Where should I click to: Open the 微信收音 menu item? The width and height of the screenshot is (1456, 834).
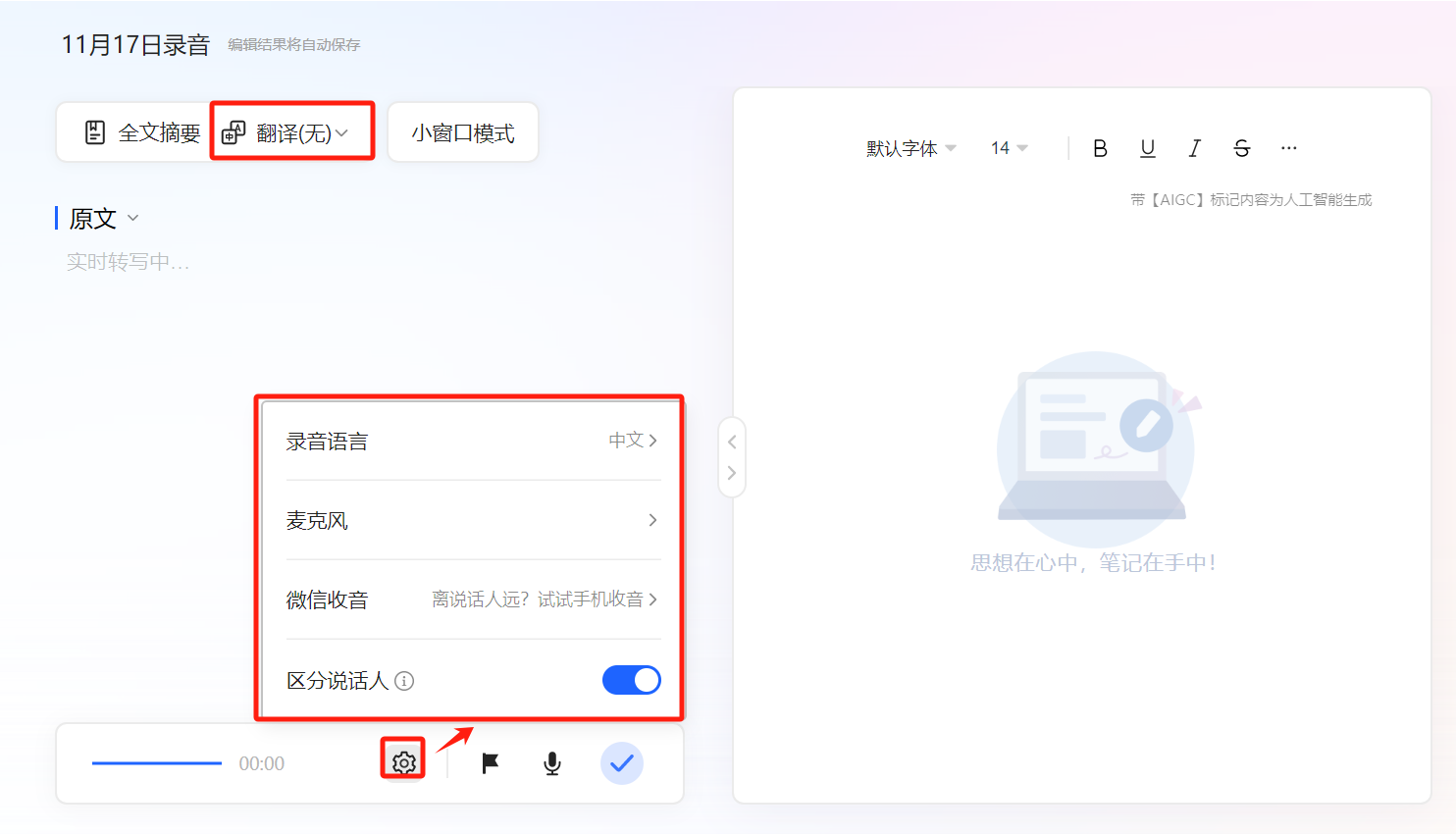click(472, 599)
